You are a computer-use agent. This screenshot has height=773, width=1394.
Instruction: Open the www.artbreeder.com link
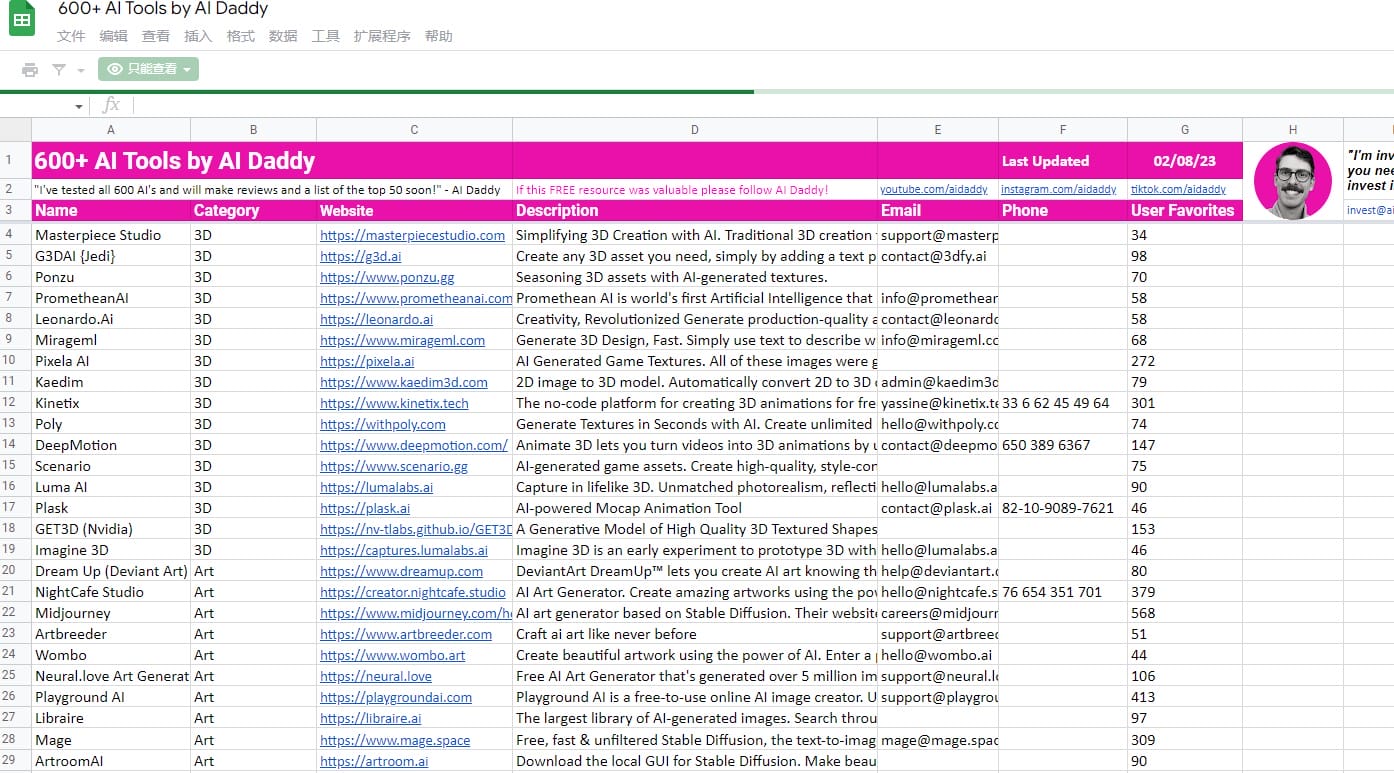pos(406,634)
